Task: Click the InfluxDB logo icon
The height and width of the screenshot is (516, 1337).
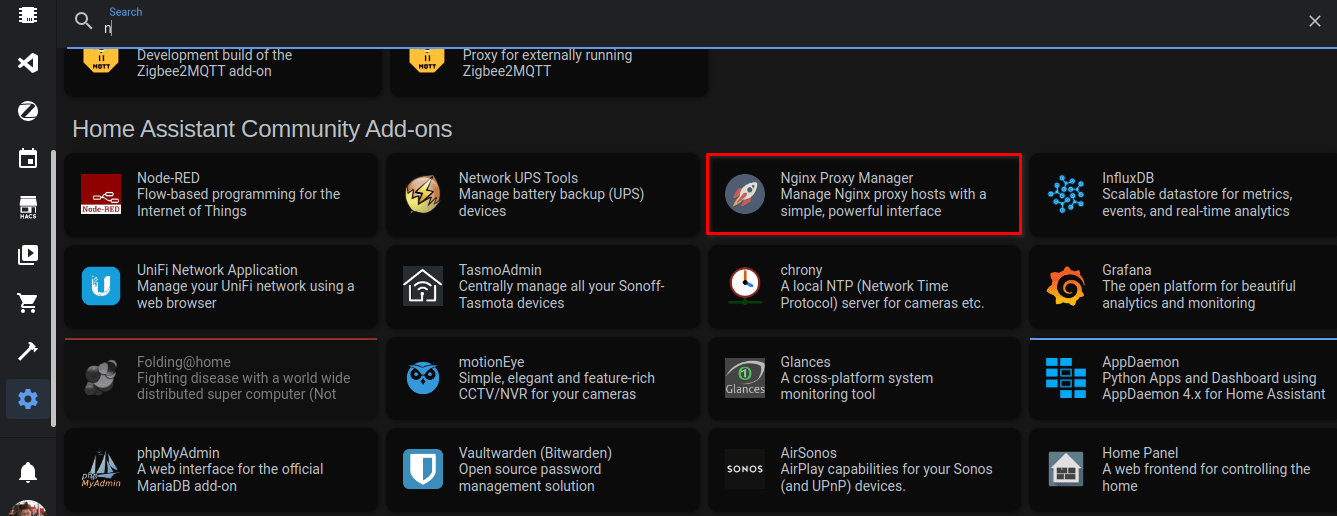Action: tap(1066, 194)
